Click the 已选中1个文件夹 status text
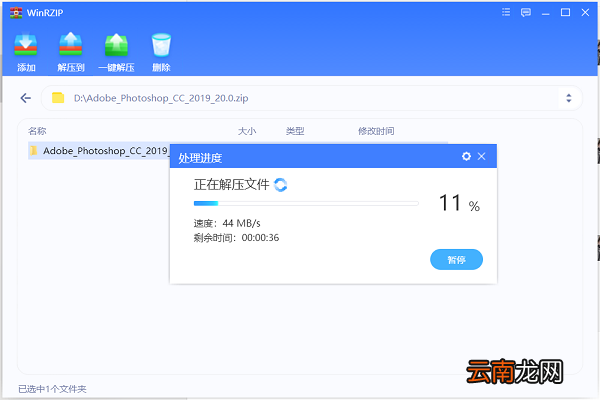600x400 pixels. pos(52,389)
